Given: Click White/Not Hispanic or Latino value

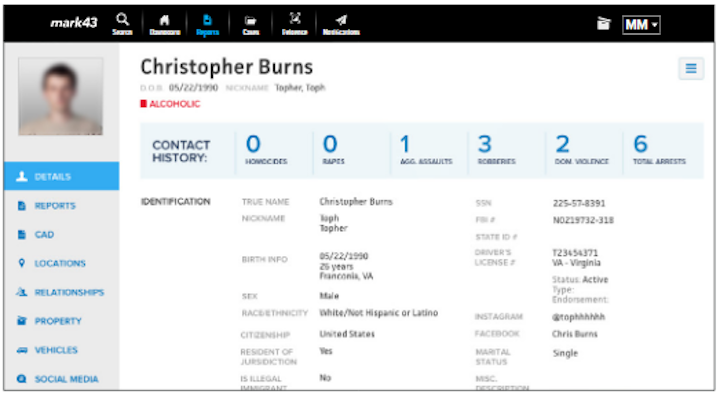Looking at the screenshot, I should coord(379,313).
